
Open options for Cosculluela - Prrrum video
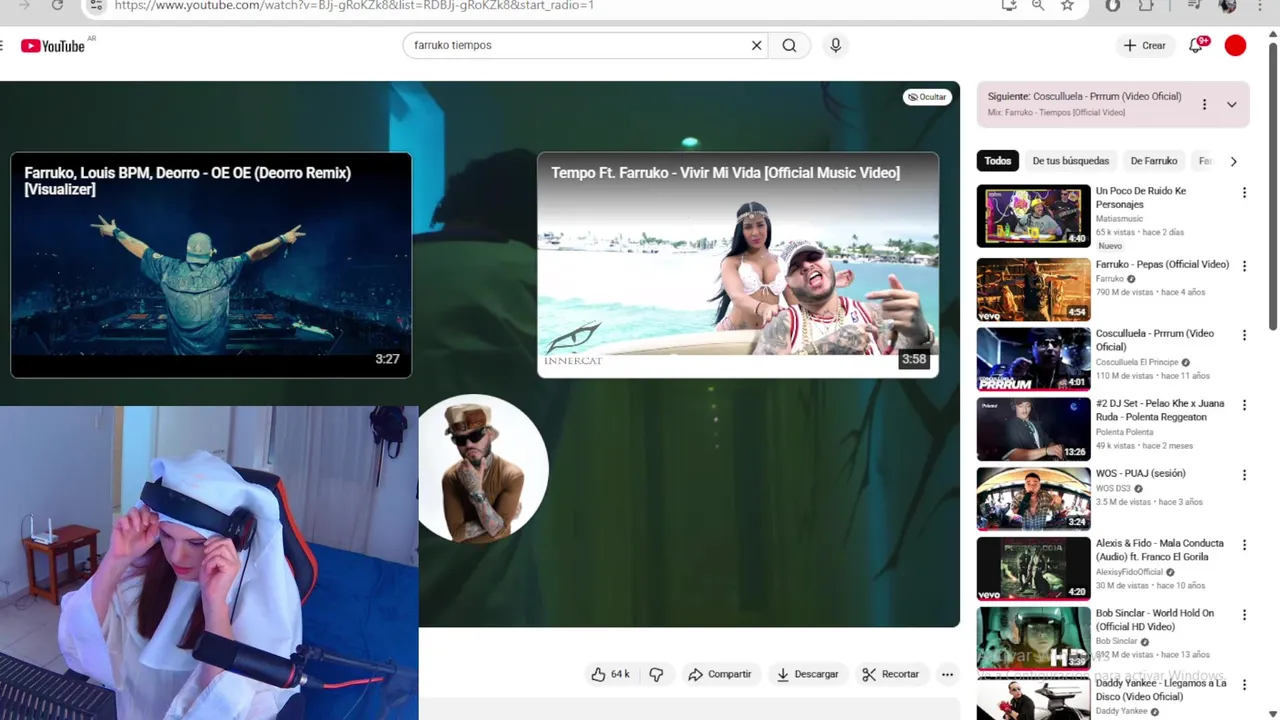pos(1244,335)
